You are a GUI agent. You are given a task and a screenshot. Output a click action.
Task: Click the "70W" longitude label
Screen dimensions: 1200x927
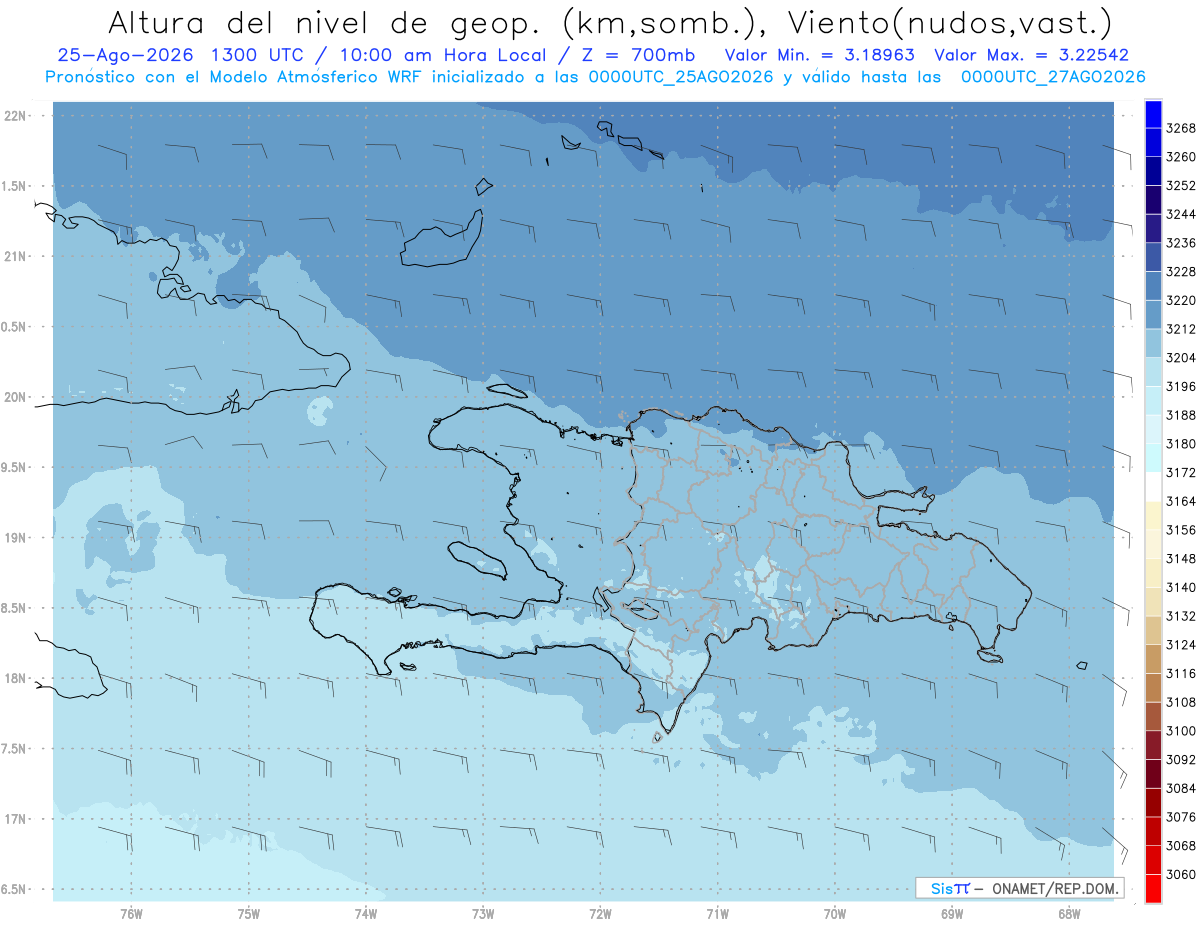(x=835, y=914)
